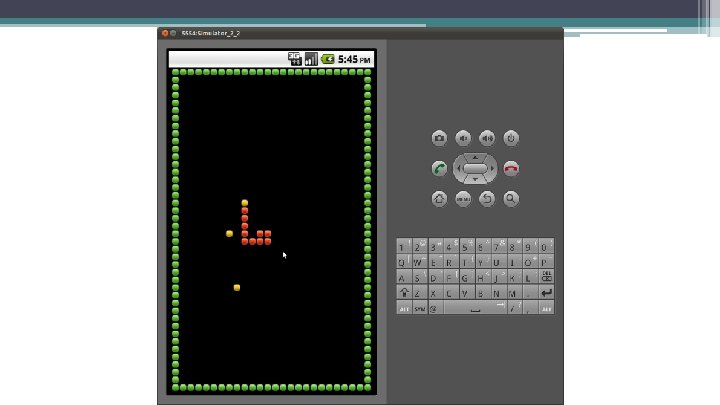
Task: Click the back arrow button
Action: coord(487,199)
